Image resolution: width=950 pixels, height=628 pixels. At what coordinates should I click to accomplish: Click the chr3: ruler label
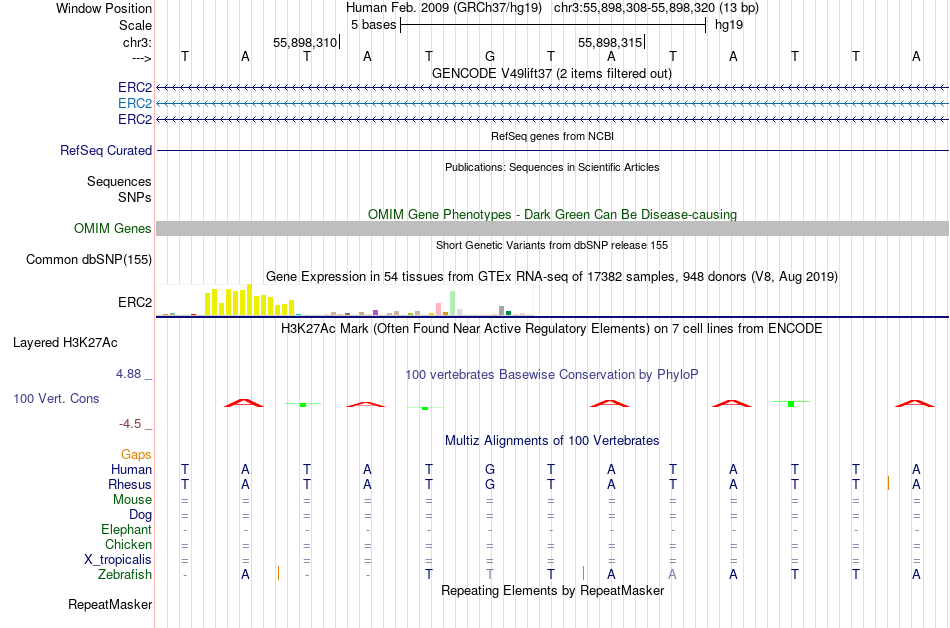coord(138,42)
